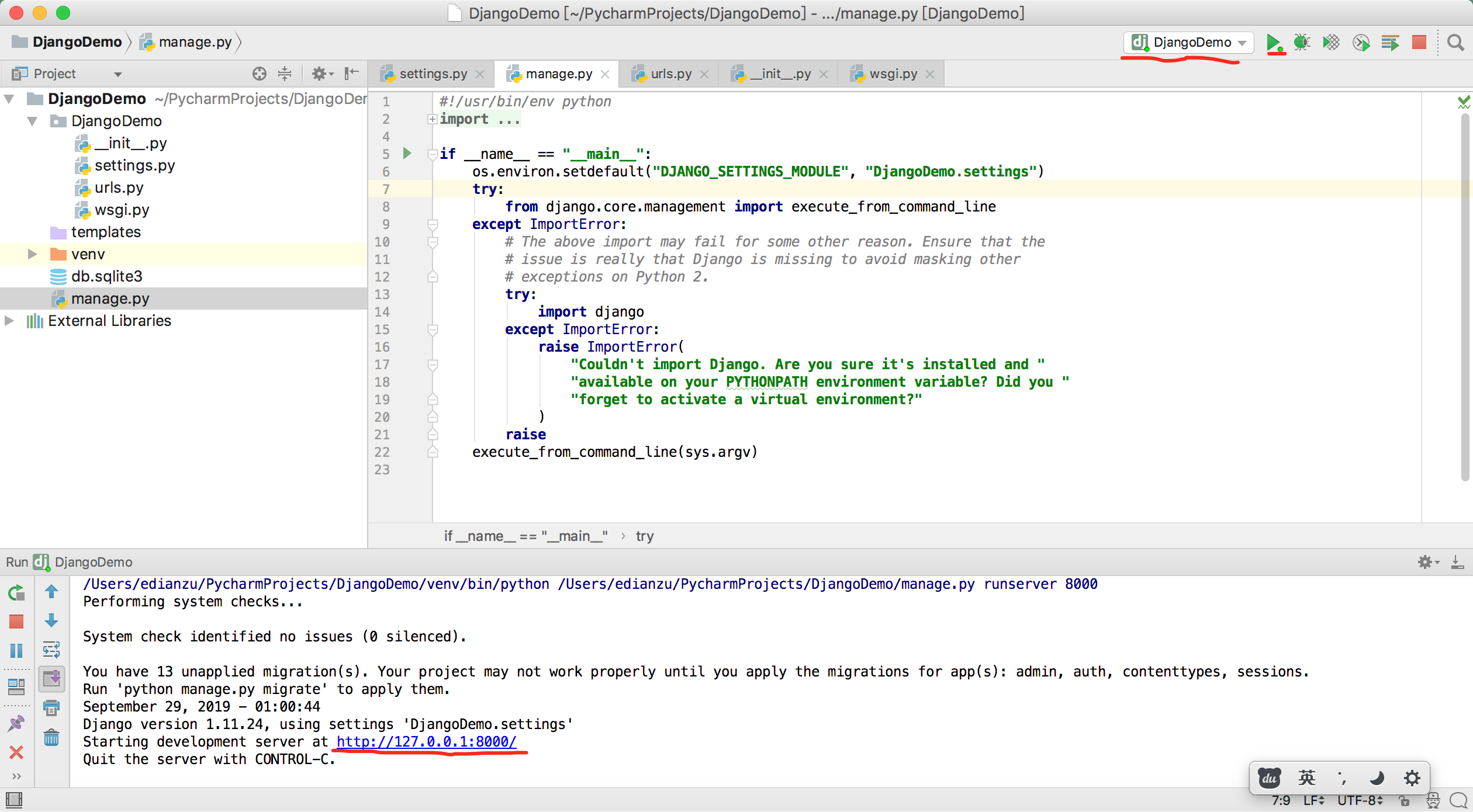Viewport: 1473px width, 812px height.
Task: Open the http://127.0.0.1:8000/ link
Action: coord(426,742)
